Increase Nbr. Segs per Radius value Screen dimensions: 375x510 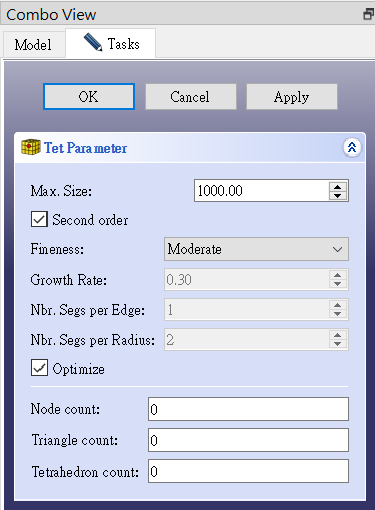338,335
